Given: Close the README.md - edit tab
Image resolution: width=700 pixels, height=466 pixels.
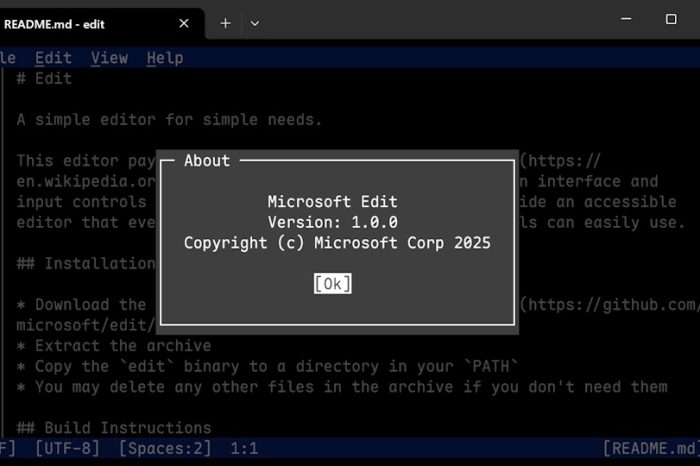Looking at the screenshot, I should click(184, 23).
